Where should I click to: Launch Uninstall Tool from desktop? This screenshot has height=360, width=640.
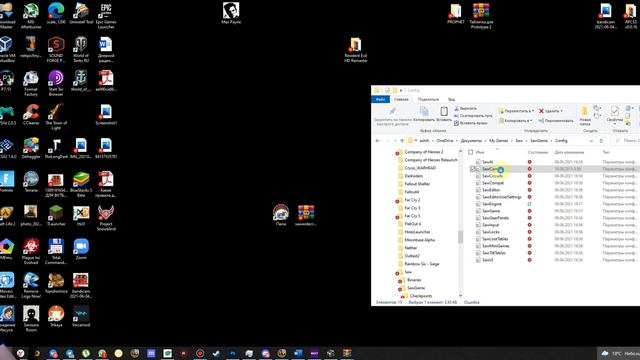(x=81, y=14)
